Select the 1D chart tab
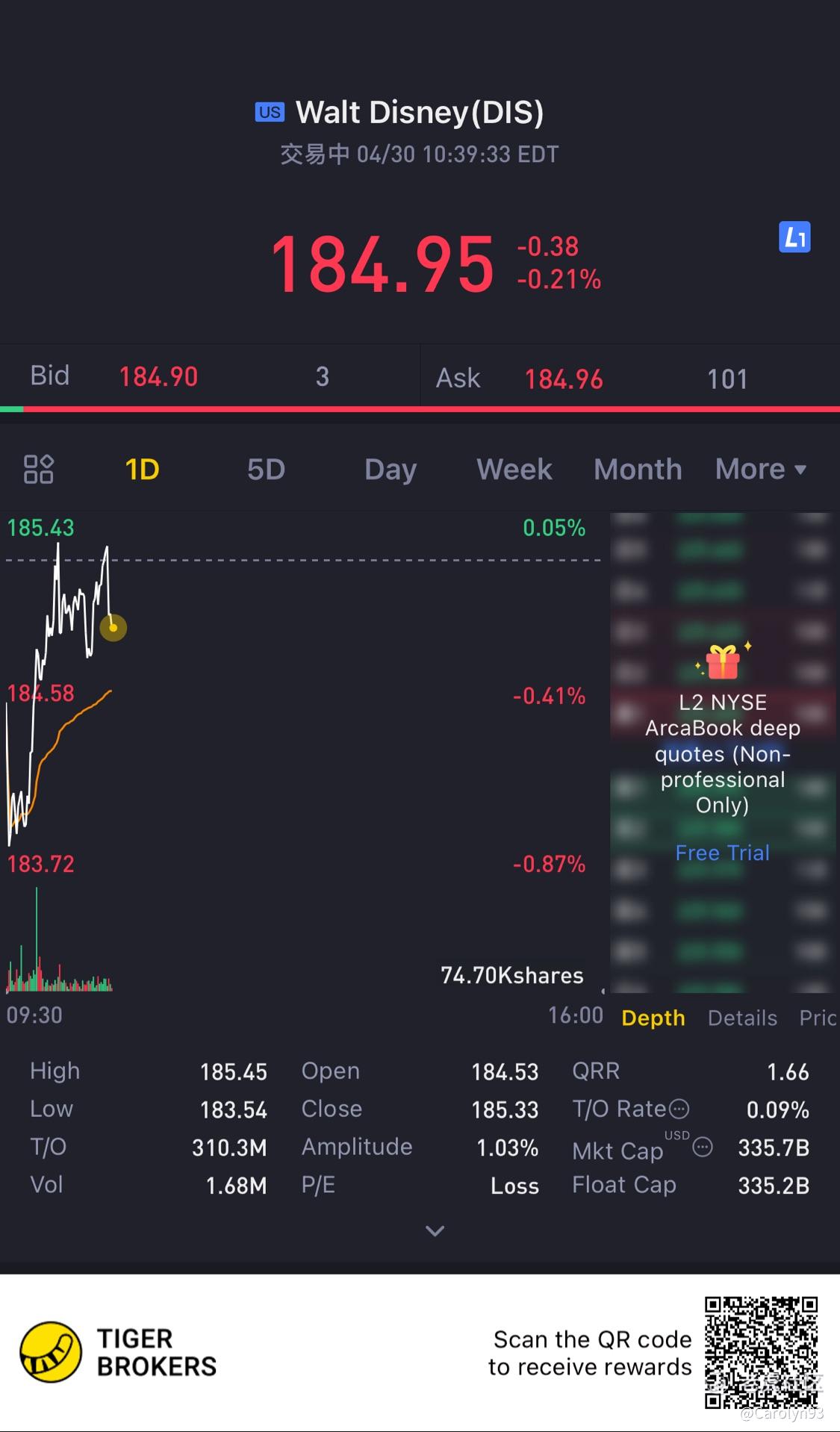 point(142,469)
